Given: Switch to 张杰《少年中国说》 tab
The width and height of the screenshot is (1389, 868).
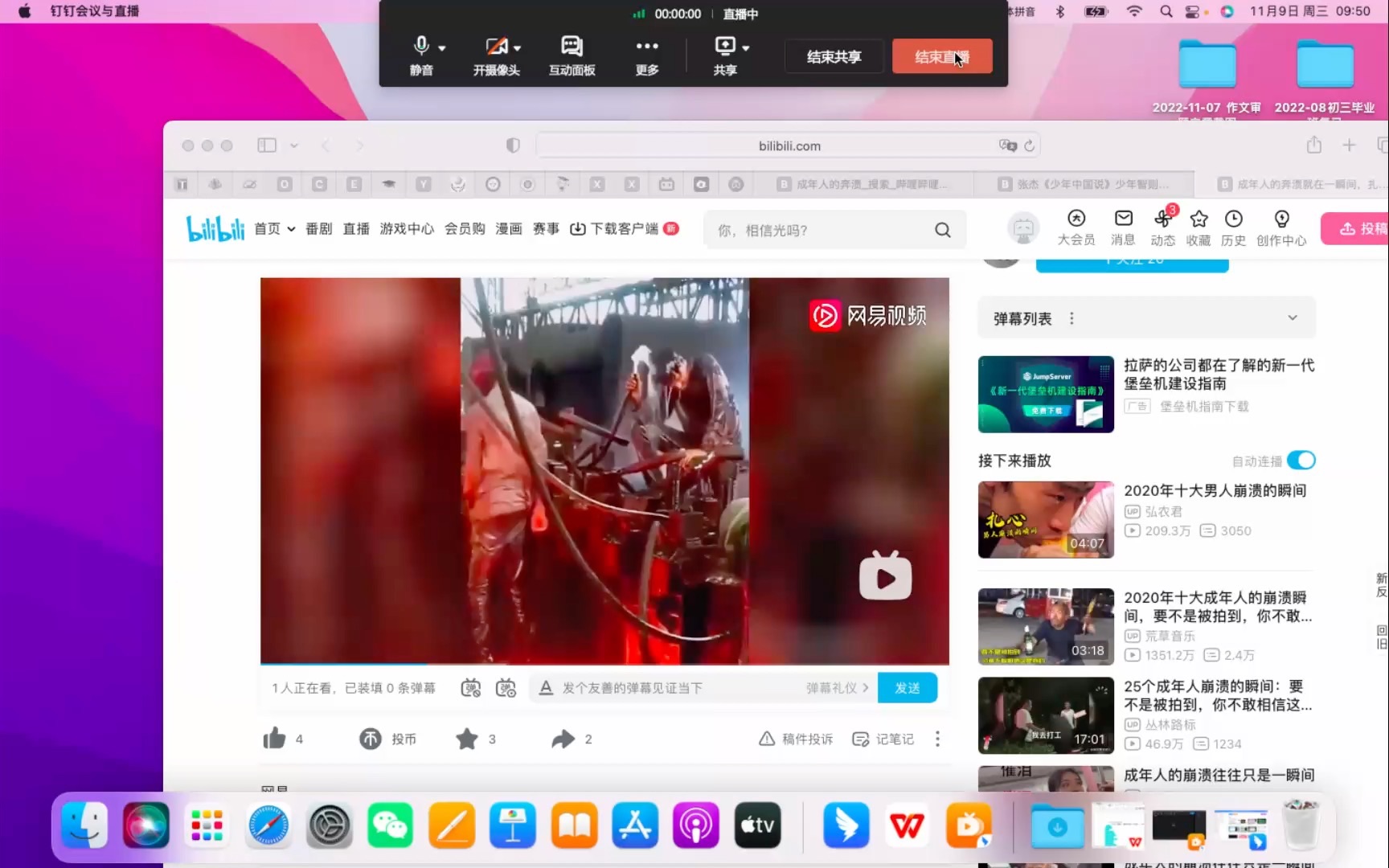Looking at the screenshot, I should click(1084, 184).
